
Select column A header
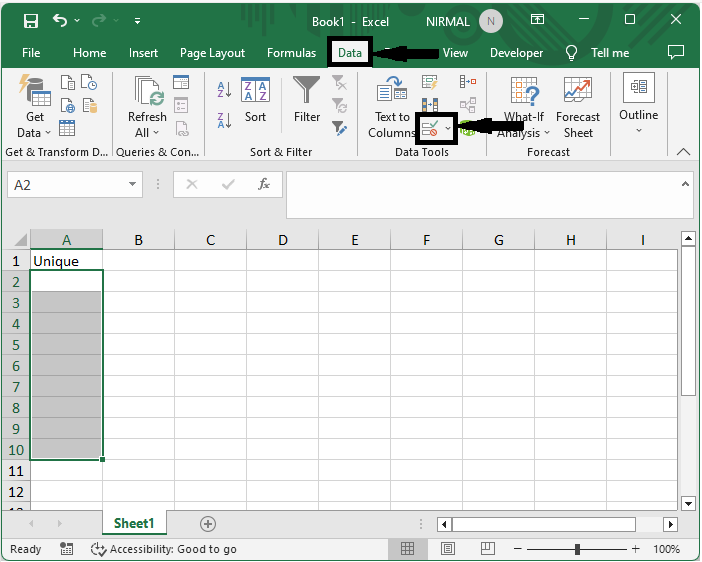[66, 240]
